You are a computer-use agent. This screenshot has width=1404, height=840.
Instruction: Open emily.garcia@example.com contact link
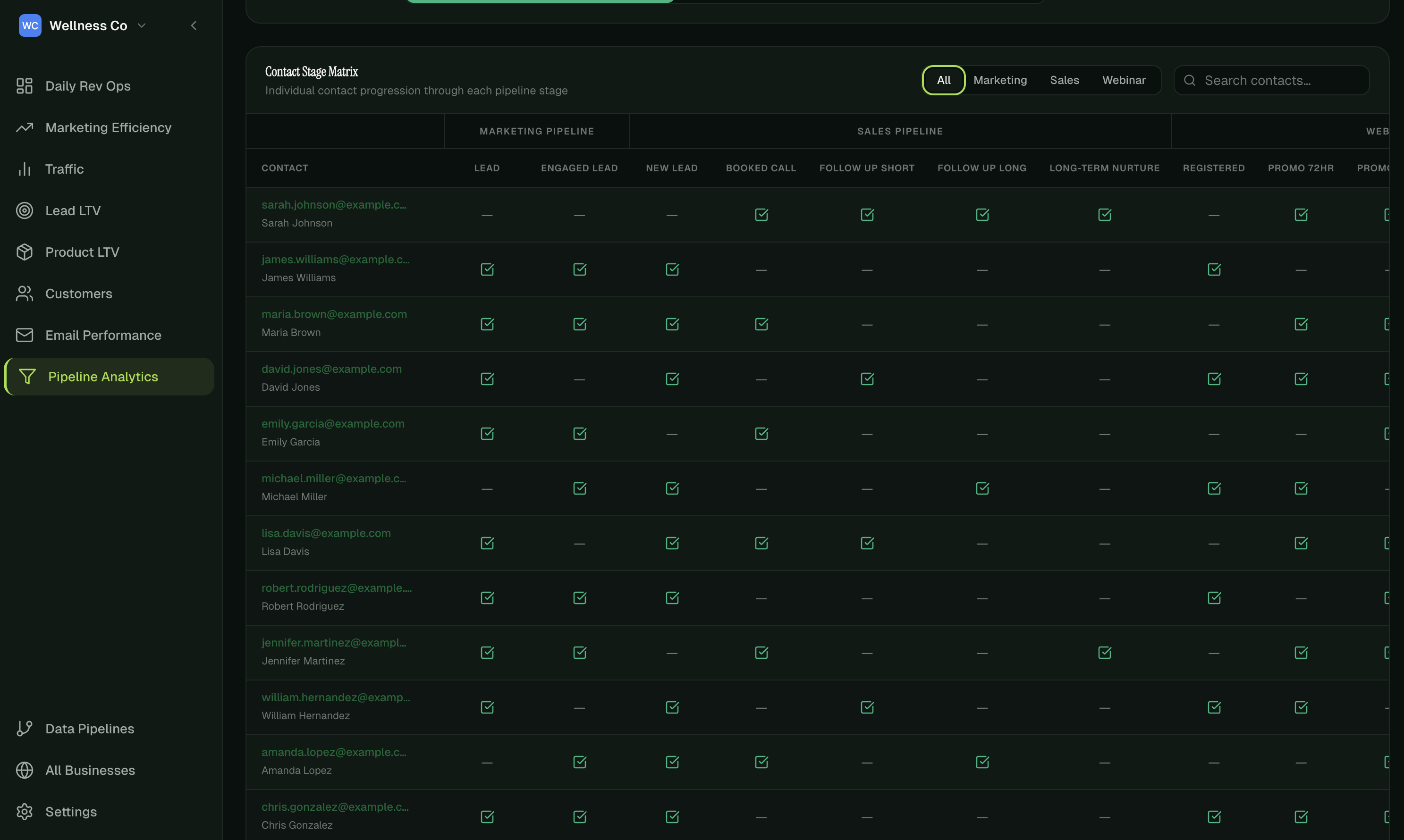(333, 424)
